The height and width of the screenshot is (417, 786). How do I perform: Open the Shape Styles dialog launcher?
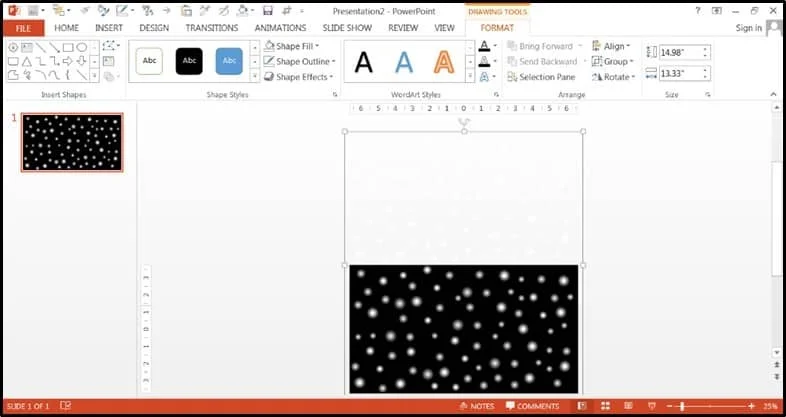pos(335,94)
